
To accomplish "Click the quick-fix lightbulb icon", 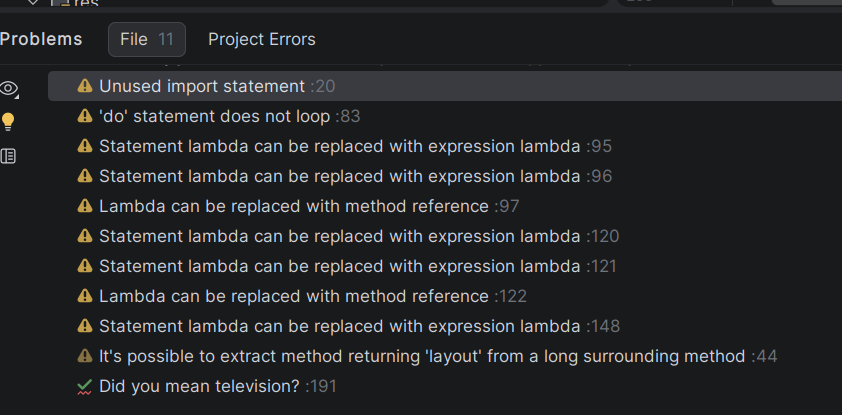I will 9,122.
